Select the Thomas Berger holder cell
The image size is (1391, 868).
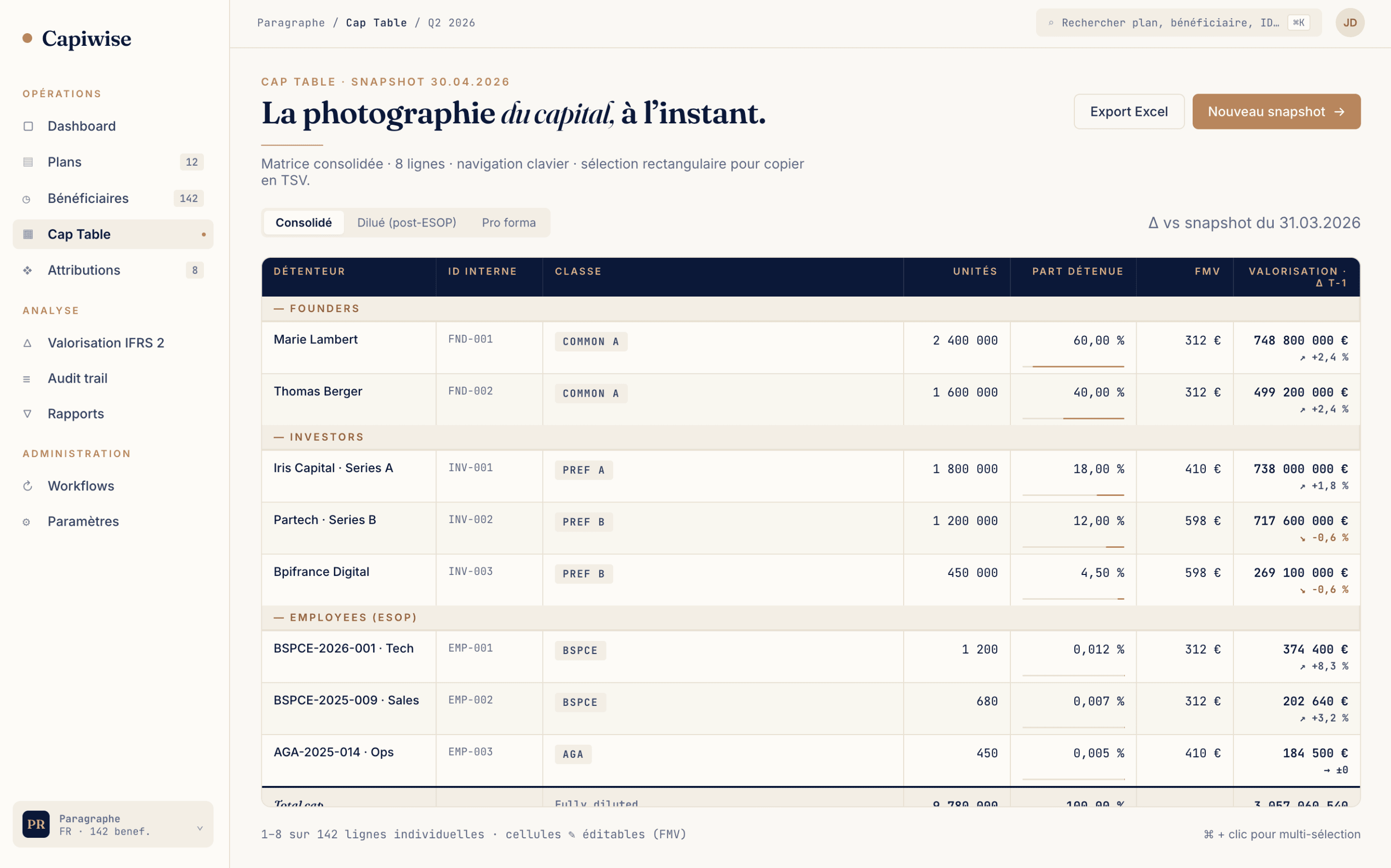[349, 400]
